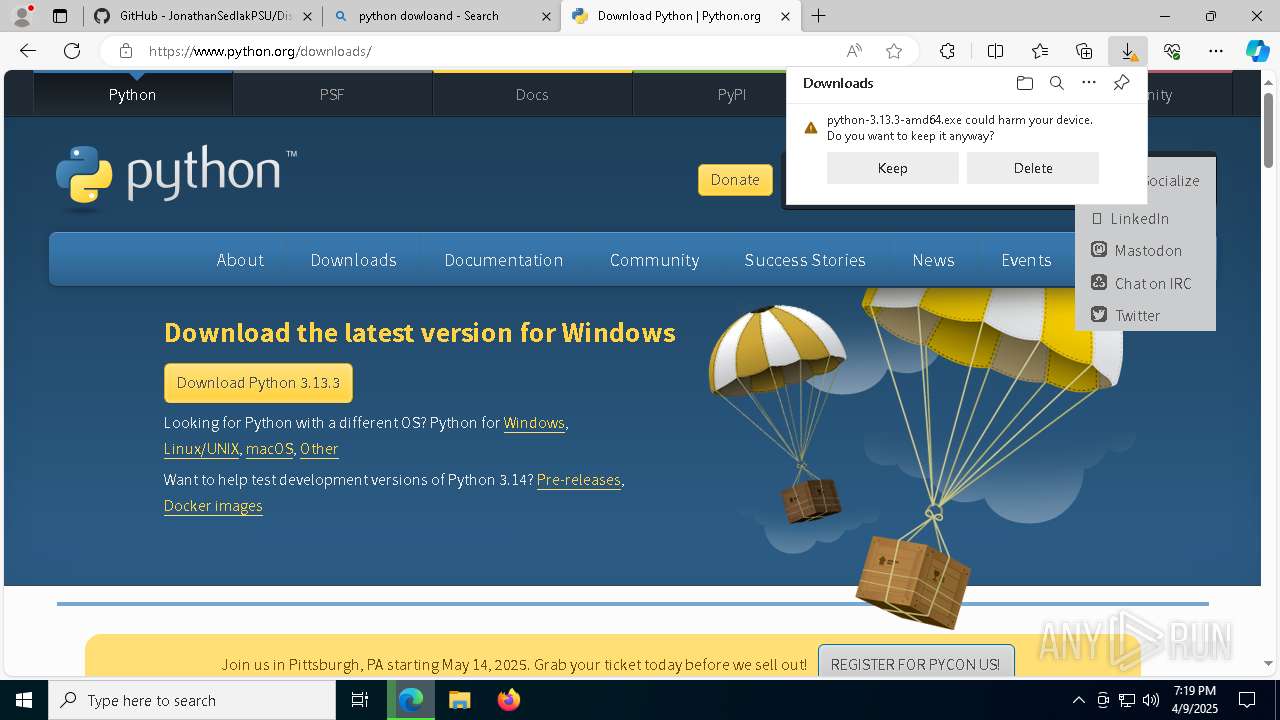Click Download Python 3.13.3 button
This screenshot has width=1280, height=720.
[x=258, y=383]
